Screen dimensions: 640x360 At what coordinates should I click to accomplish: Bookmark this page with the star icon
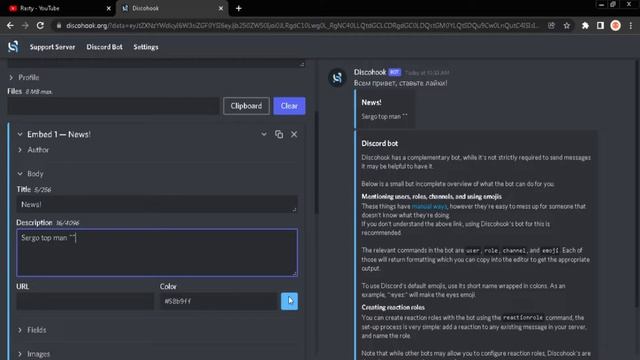(x=567, y=25)
